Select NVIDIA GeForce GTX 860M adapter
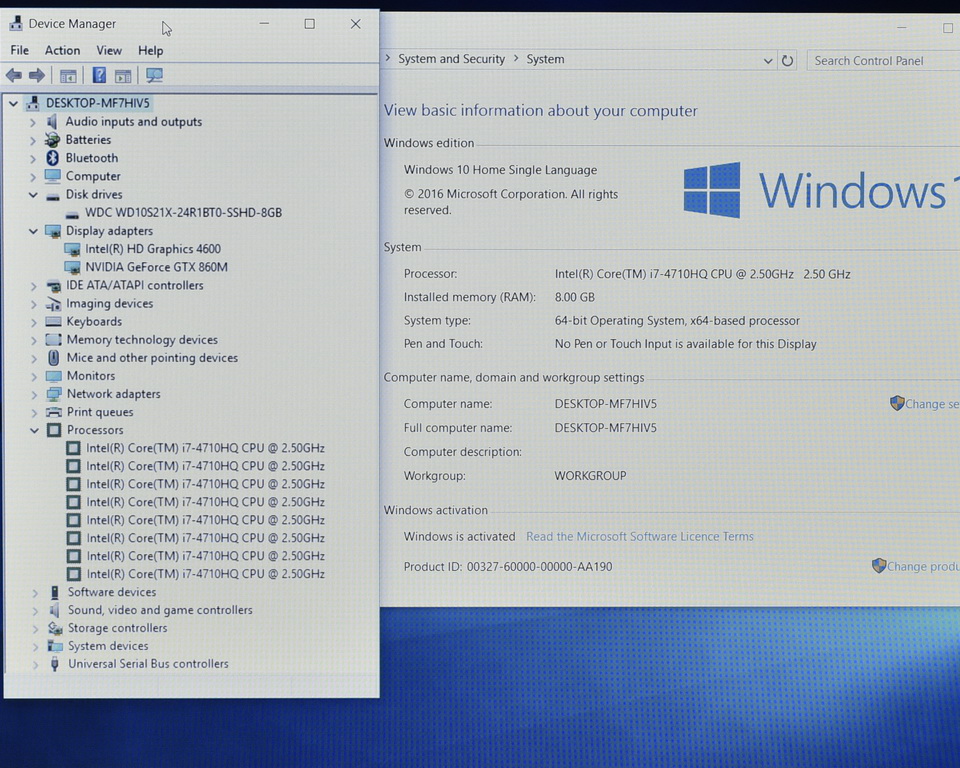The image size is (960, 768). 156,267
